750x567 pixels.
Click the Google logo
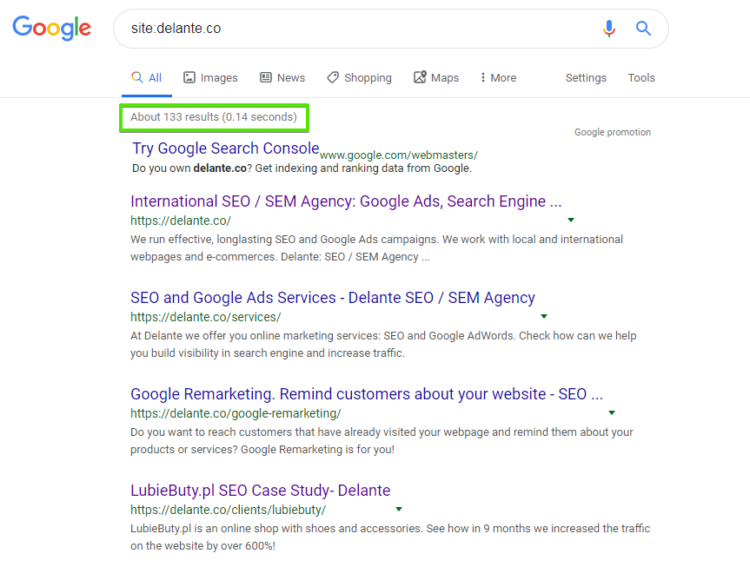(x=52, y=28)
